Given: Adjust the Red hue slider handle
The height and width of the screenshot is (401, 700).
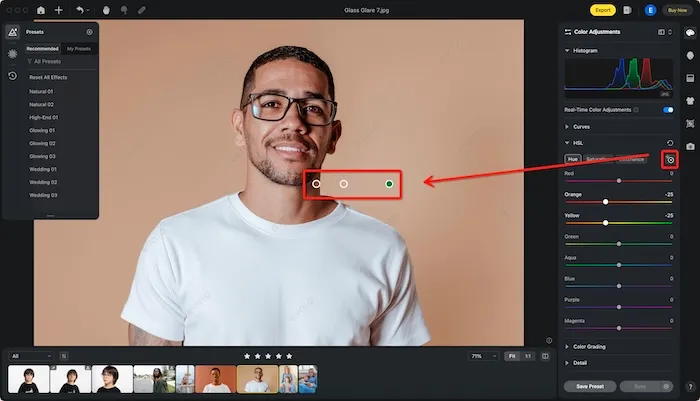Looking at the screenshot, I should (619, 181).
